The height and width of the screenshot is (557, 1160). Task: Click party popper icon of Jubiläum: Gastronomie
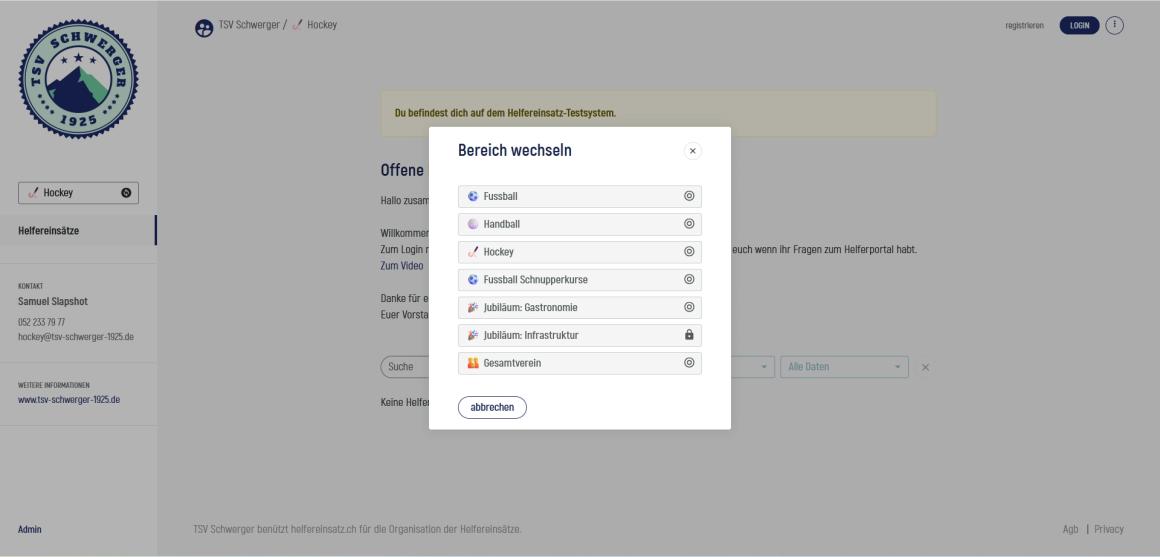473,307
